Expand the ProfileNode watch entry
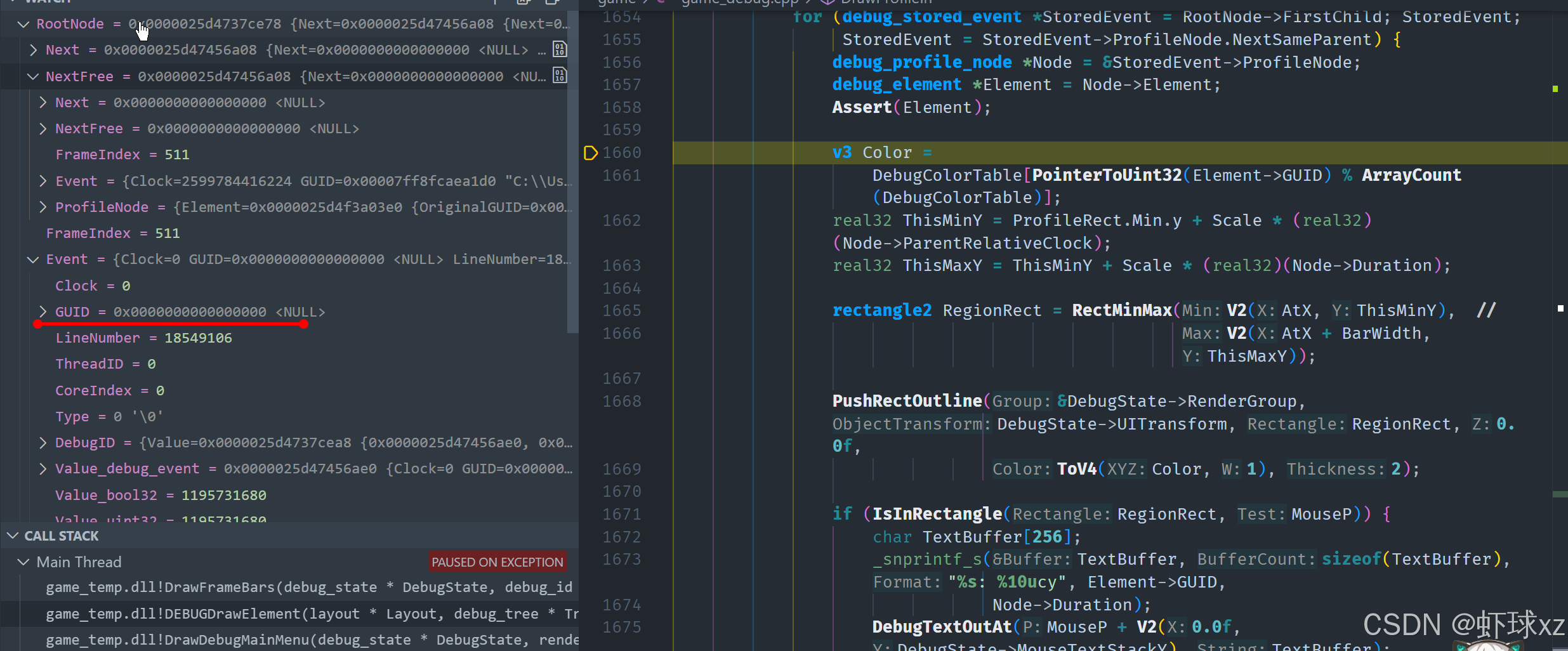The height and width of the screenshot is (651, 1568). (x=43, y=207)
